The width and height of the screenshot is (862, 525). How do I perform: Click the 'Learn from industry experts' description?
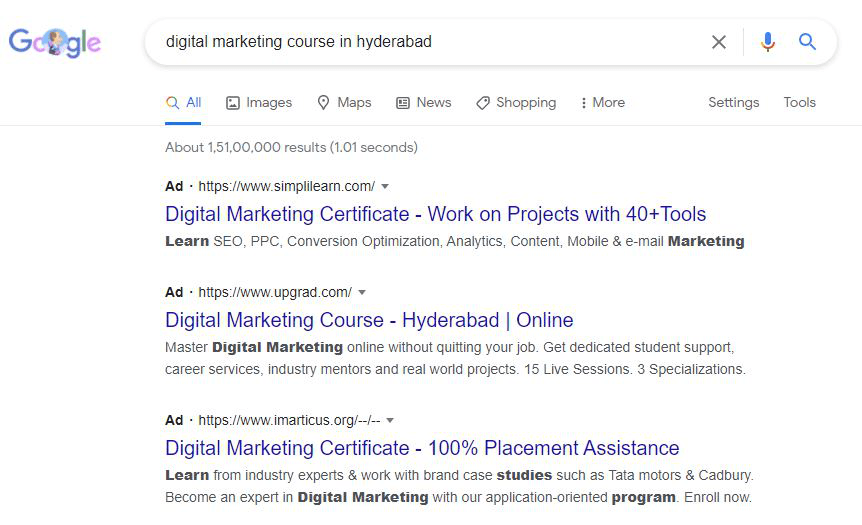(459, 487)
